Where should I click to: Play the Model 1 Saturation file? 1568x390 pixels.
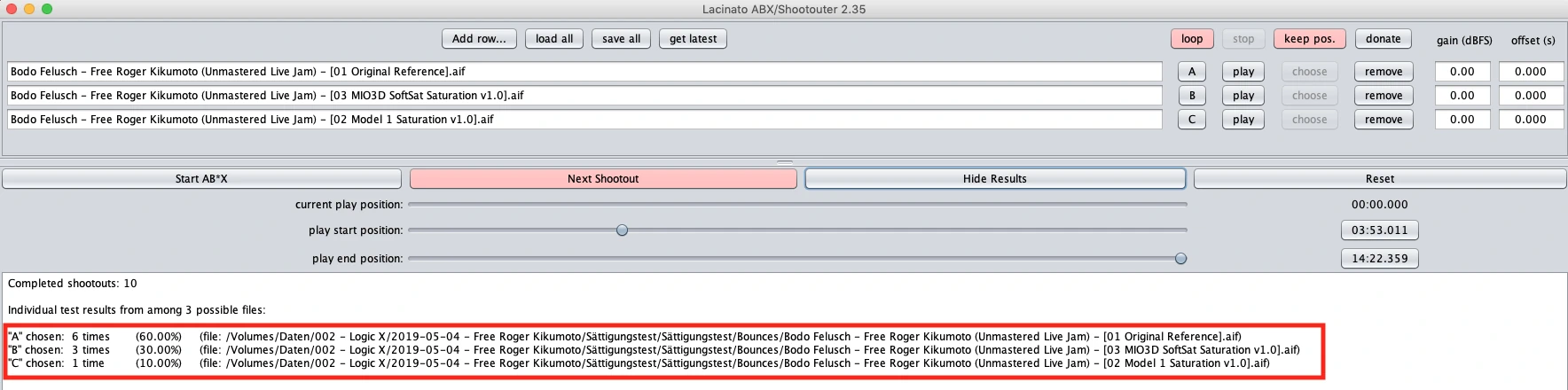(1243, 120)
